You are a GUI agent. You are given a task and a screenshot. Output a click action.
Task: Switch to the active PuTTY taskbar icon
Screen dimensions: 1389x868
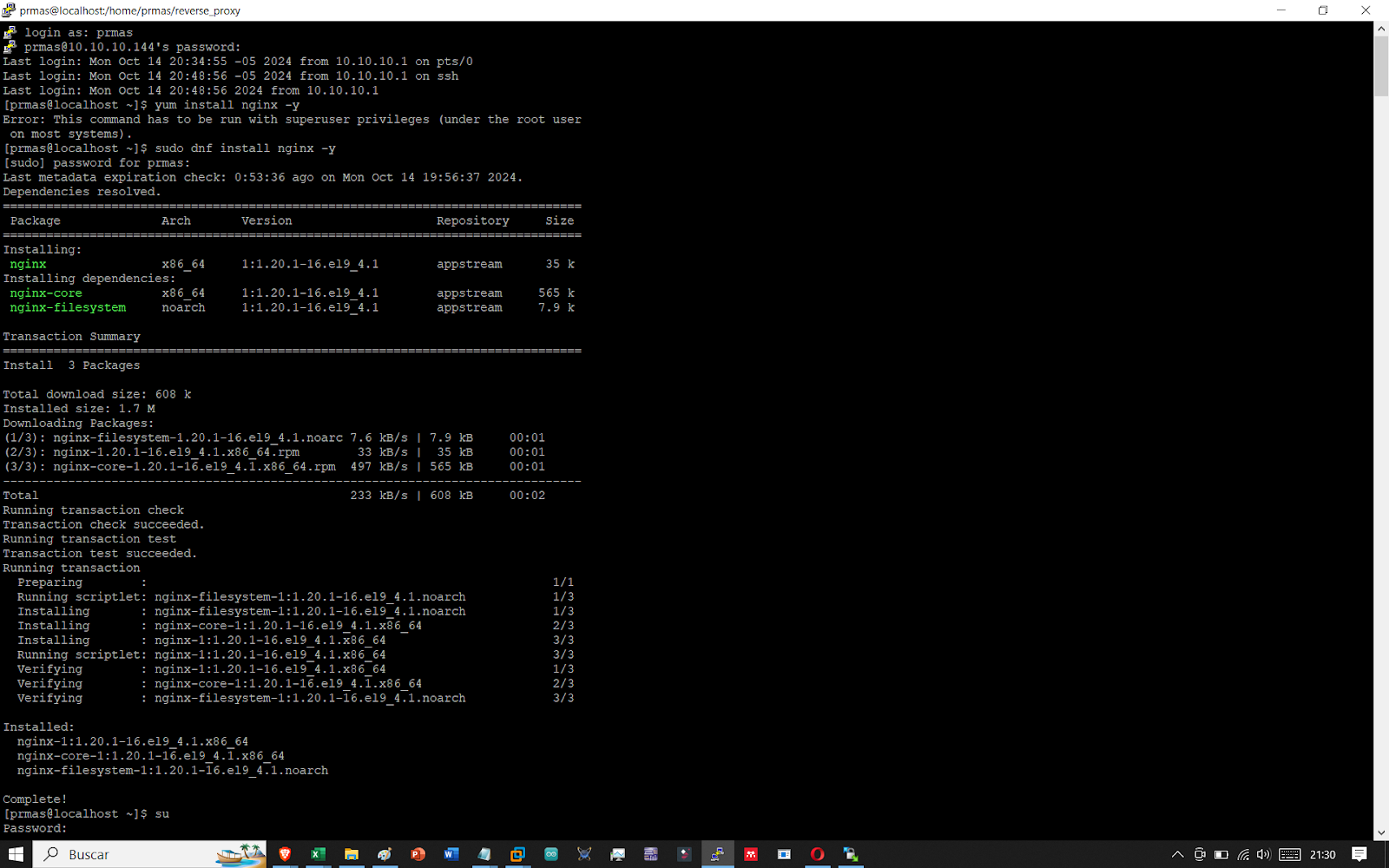click(717, 854)
